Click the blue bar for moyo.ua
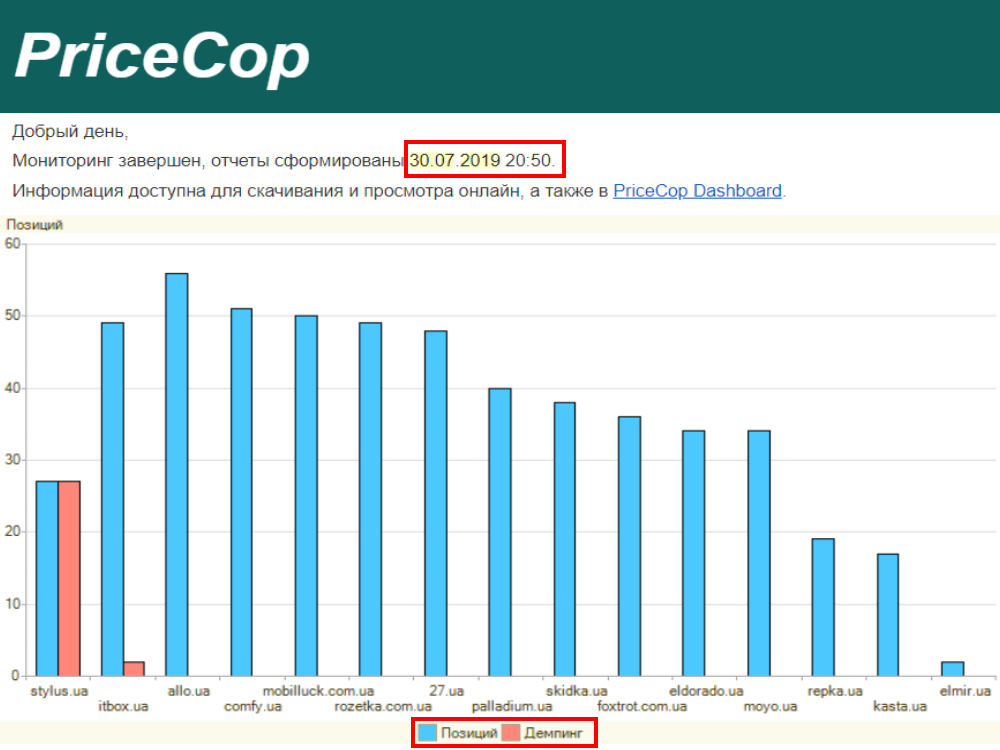 [759, 553]
